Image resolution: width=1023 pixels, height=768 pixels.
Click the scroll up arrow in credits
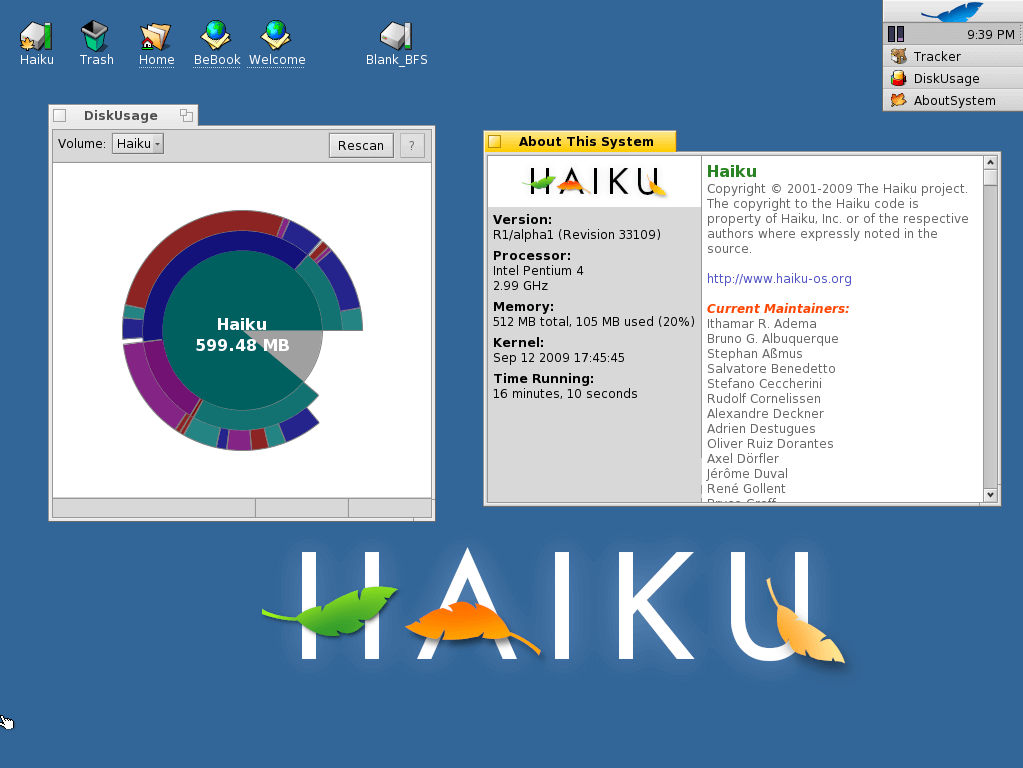(990, 162)
